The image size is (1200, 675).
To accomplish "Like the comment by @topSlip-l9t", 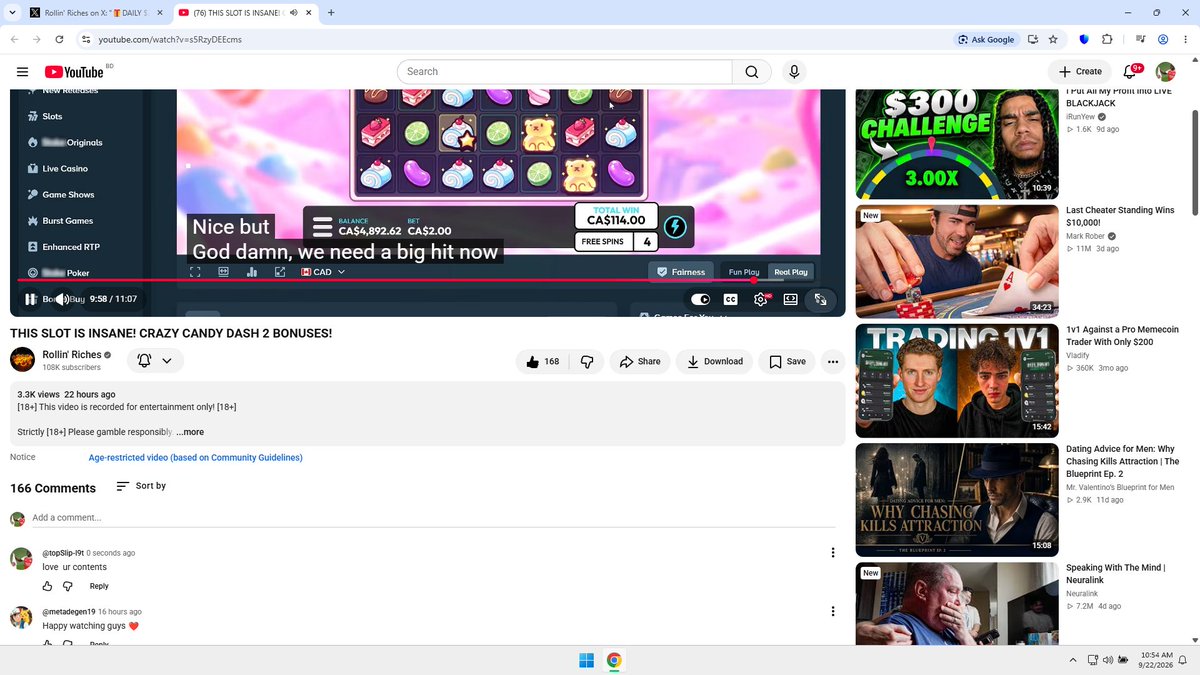I will pyautogui.click(x=47, y=586).
